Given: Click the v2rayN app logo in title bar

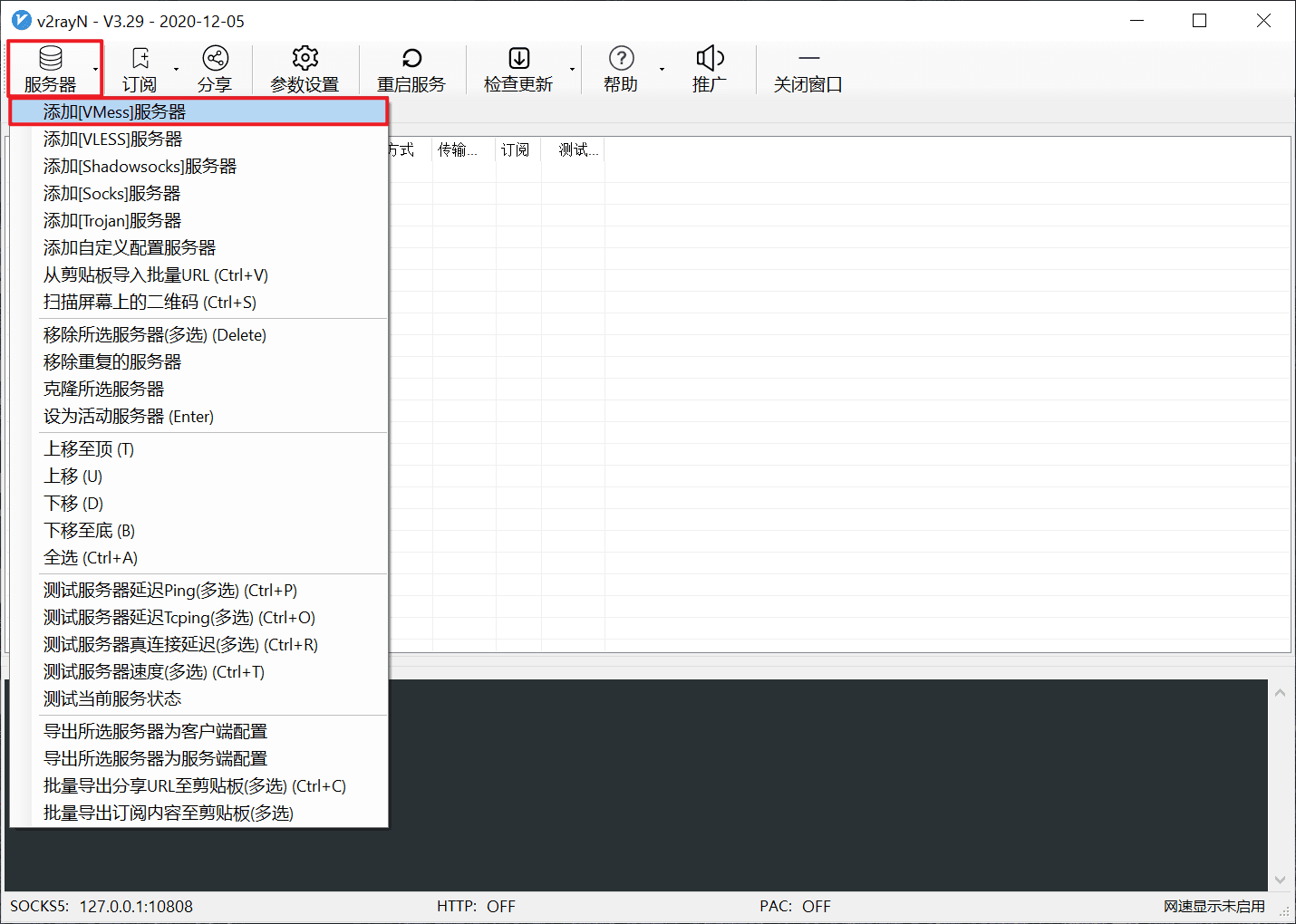Looking at the screenshot, I should tap(21, 20).
